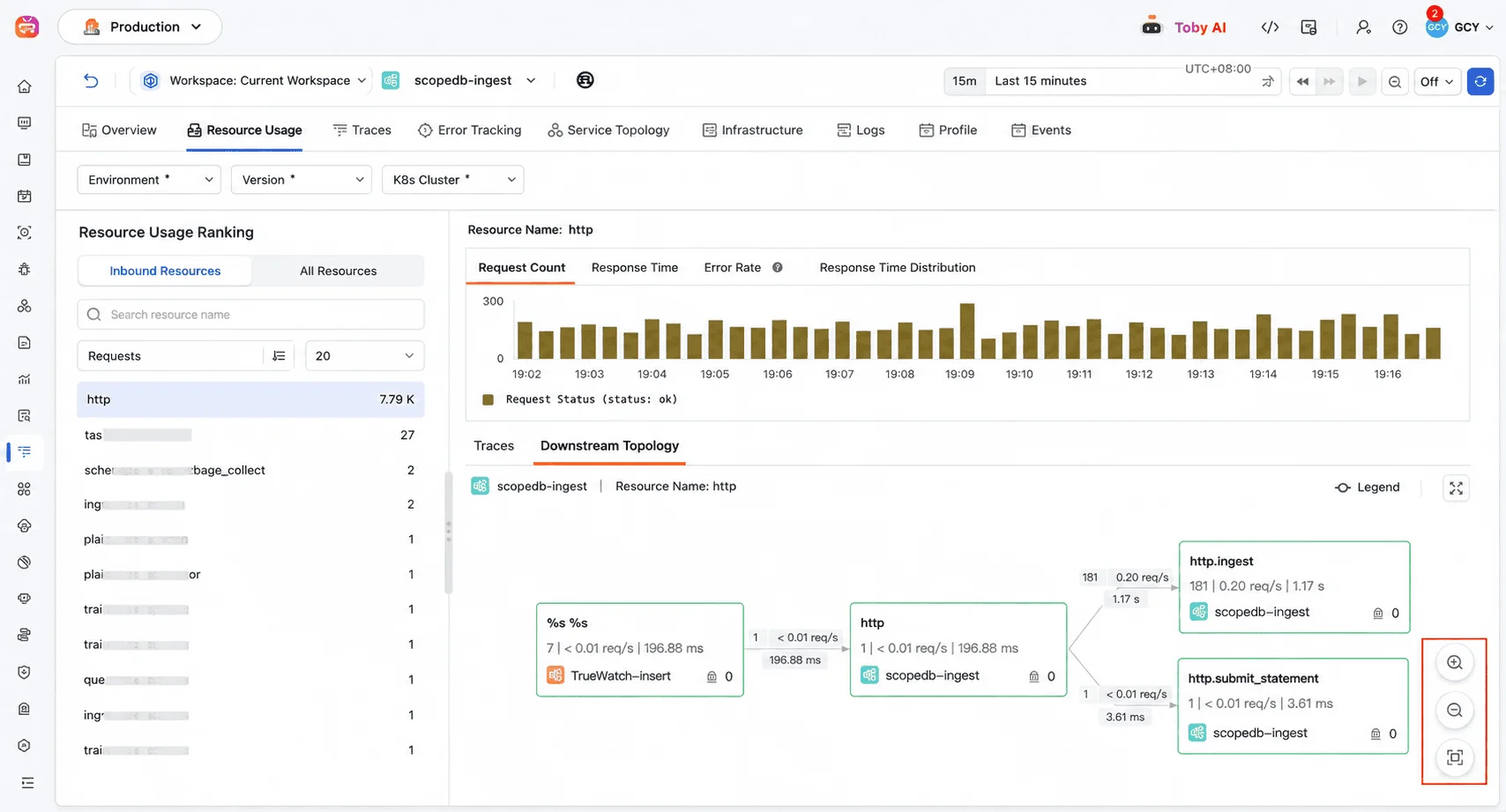The image size is (1506, 812).
Task: Zoom out the time range
Action: (1395, 82)
